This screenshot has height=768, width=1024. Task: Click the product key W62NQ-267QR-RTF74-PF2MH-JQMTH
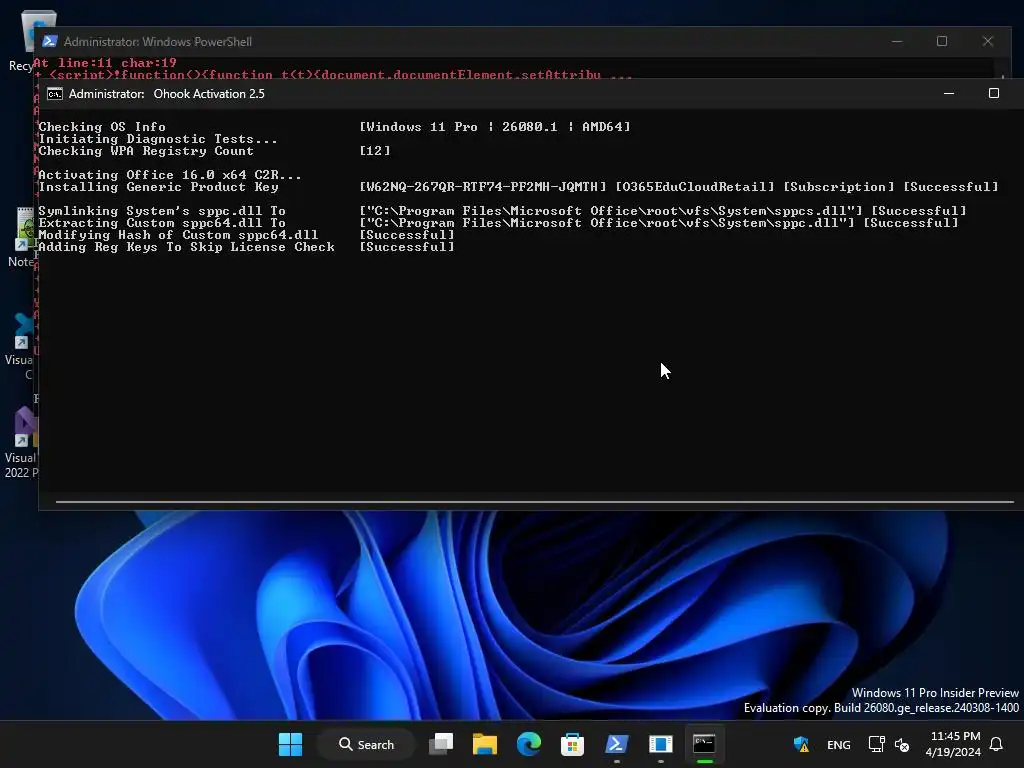click(483, 187)
